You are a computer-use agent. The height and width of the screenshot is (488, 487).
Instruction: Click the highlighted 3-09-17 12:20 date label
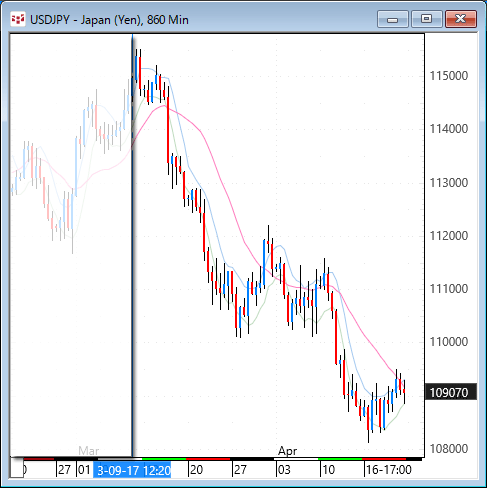[132, 470]
